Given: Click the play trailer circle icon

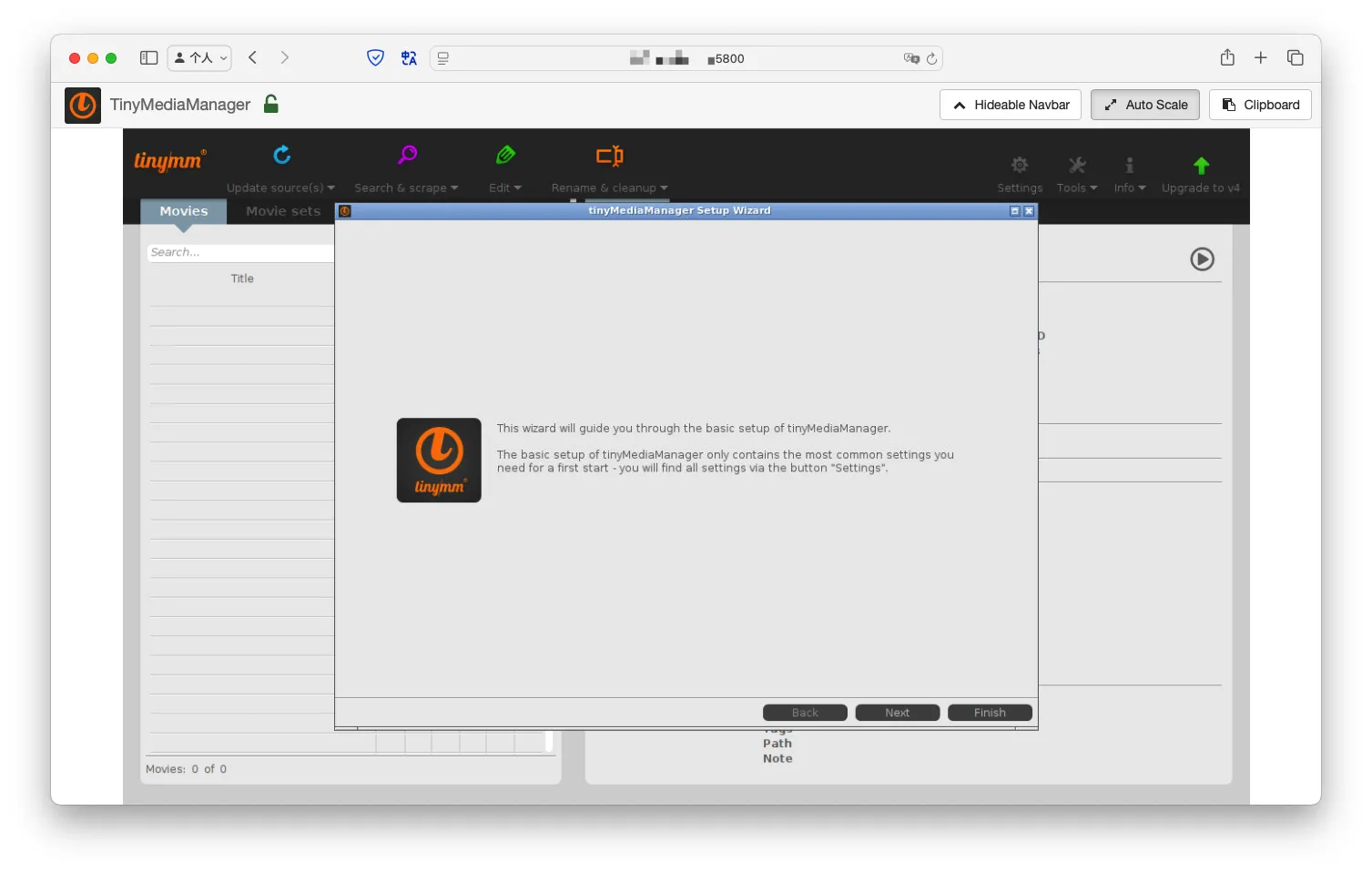Looking at the screenshot, I should click(1202, 259).
